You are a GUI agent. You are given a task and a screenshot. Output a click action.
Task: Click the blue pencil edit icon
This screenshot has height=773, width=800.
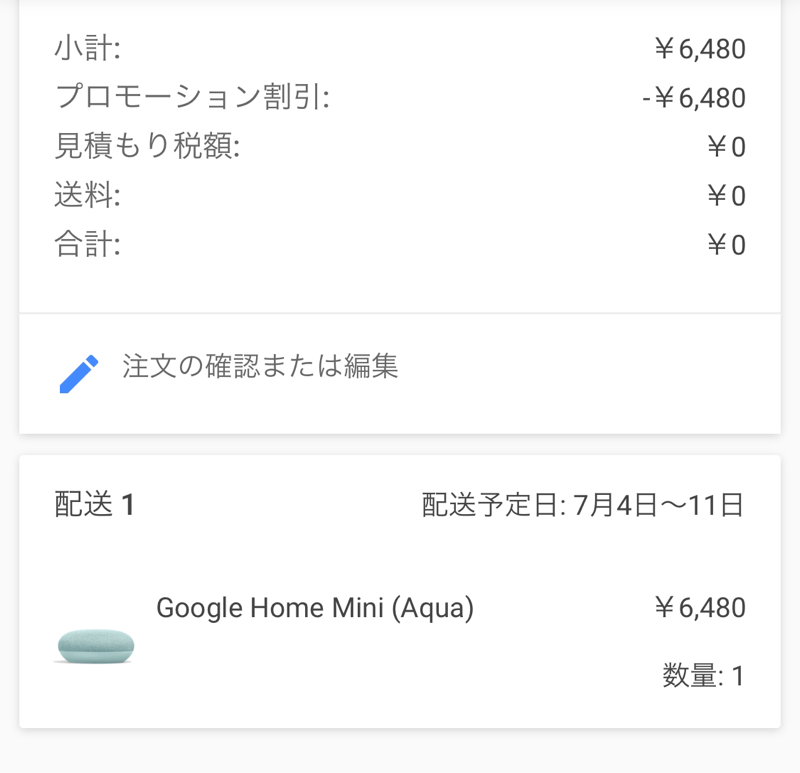(x=79, y=374)
